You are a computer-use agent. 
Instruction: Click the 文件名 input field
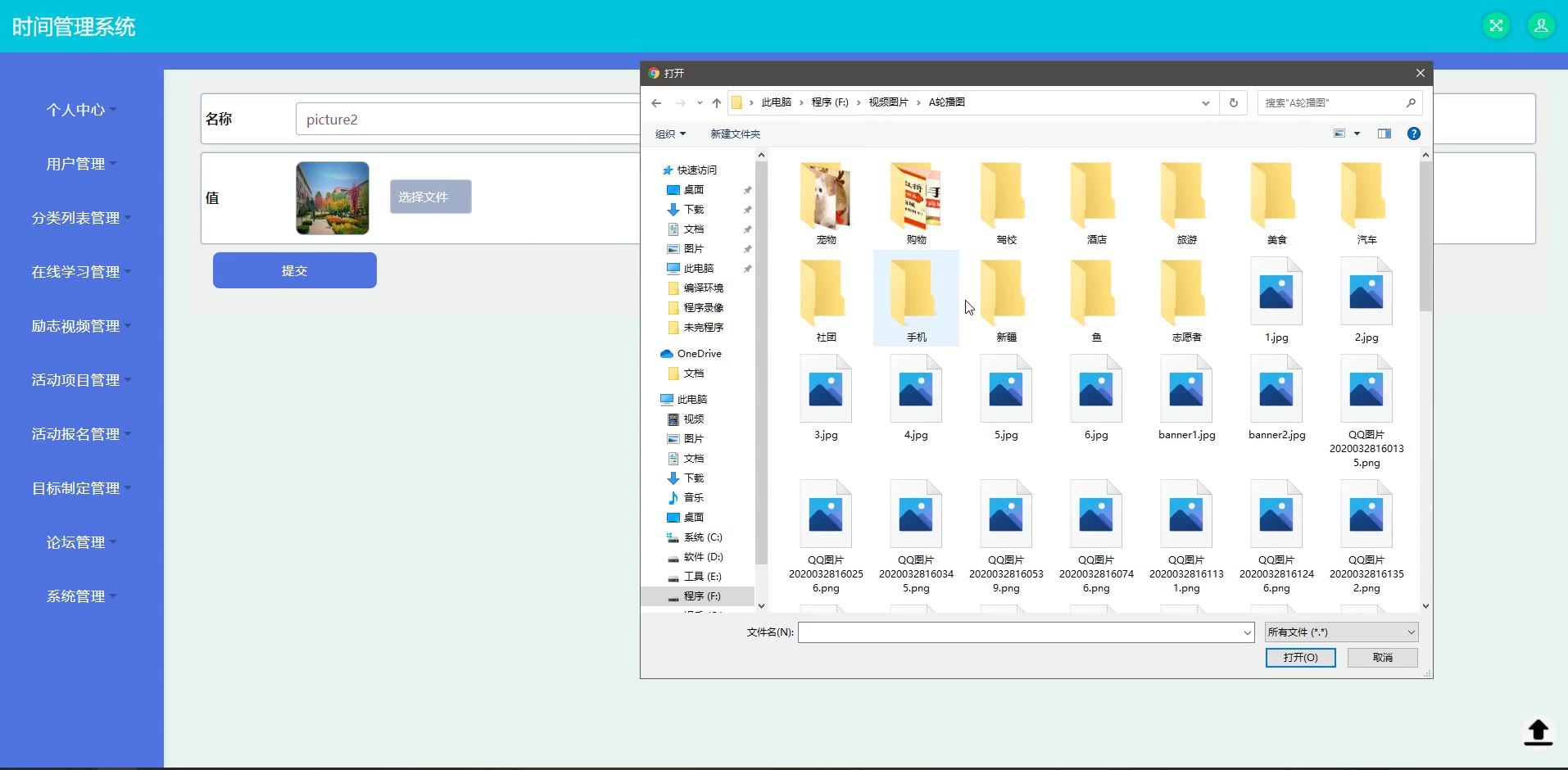(x=1020, y=632)
